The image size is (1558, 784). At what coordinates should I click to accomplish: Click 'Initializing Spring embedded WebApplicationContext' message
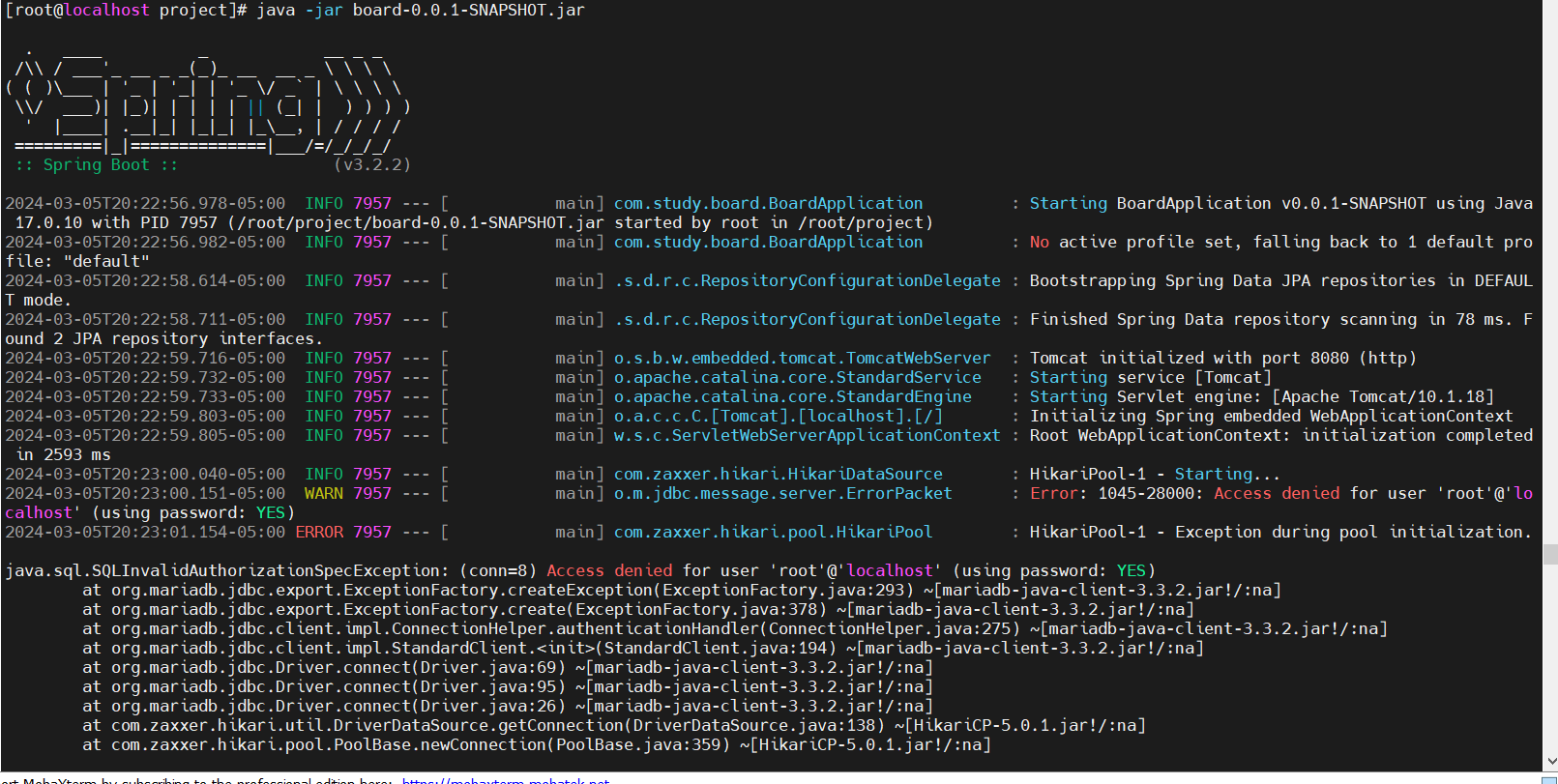click(1271, 417)
